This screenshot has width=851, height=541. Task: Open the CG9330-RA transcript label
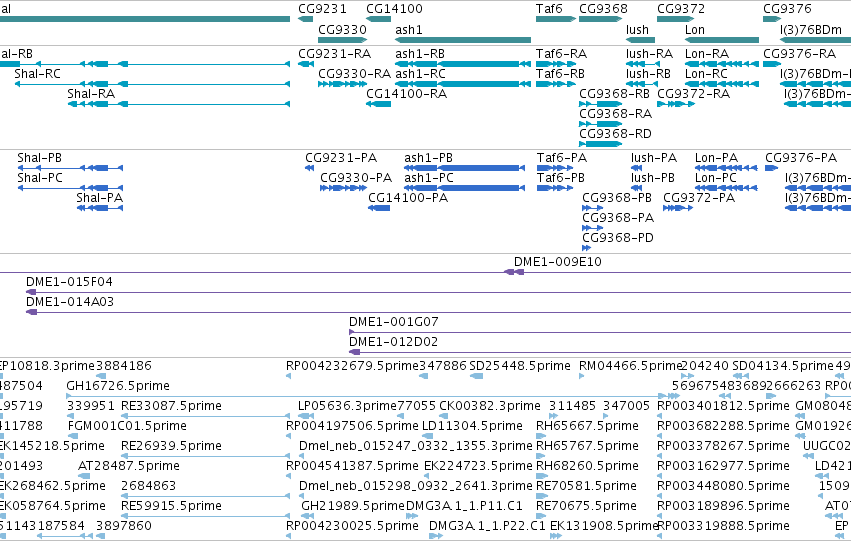[x=354, y=74]
